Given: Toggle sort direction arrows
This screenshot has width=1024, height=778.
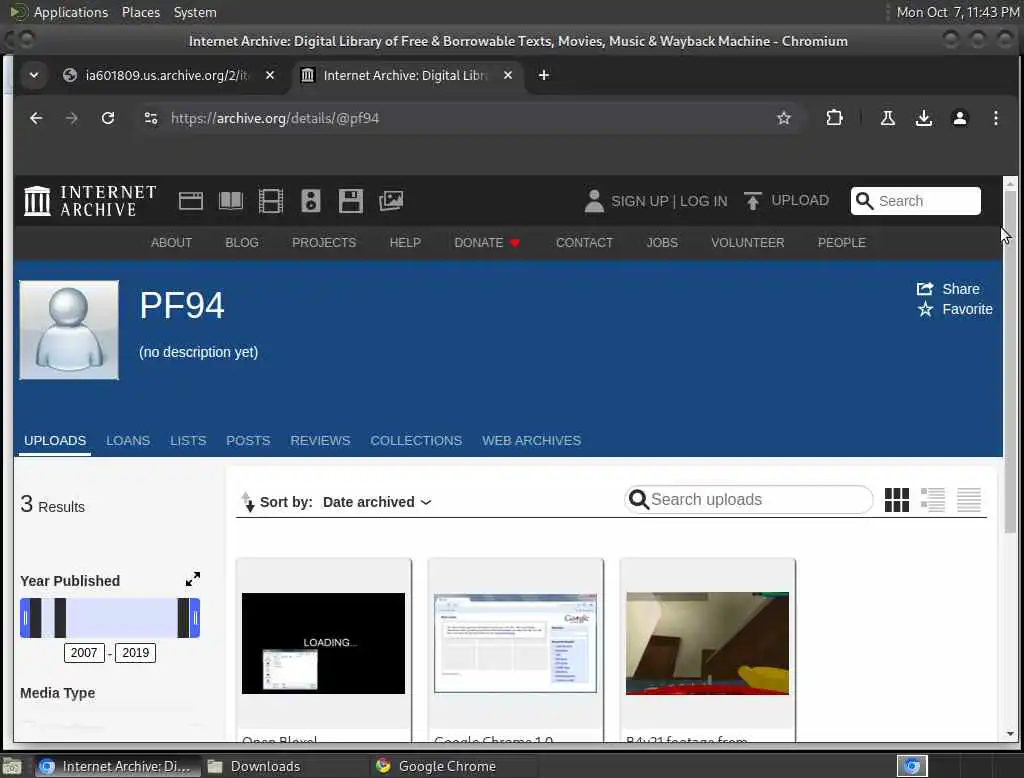Looking at the screenshot, I should click(248, 502).
